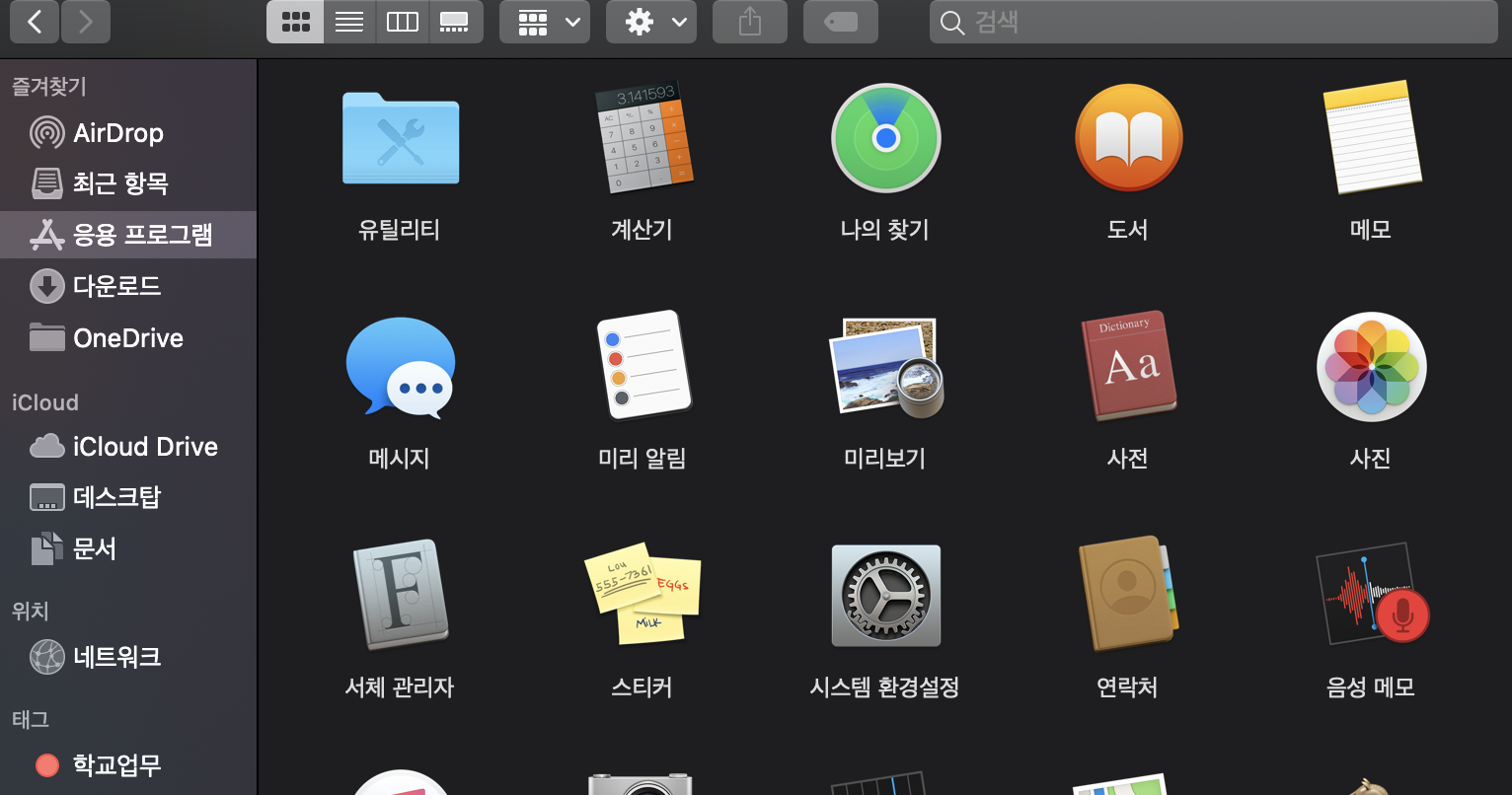Viewport: 1512px width, 795px height.
Task: Switch to icon view
Action: point(295,22)
